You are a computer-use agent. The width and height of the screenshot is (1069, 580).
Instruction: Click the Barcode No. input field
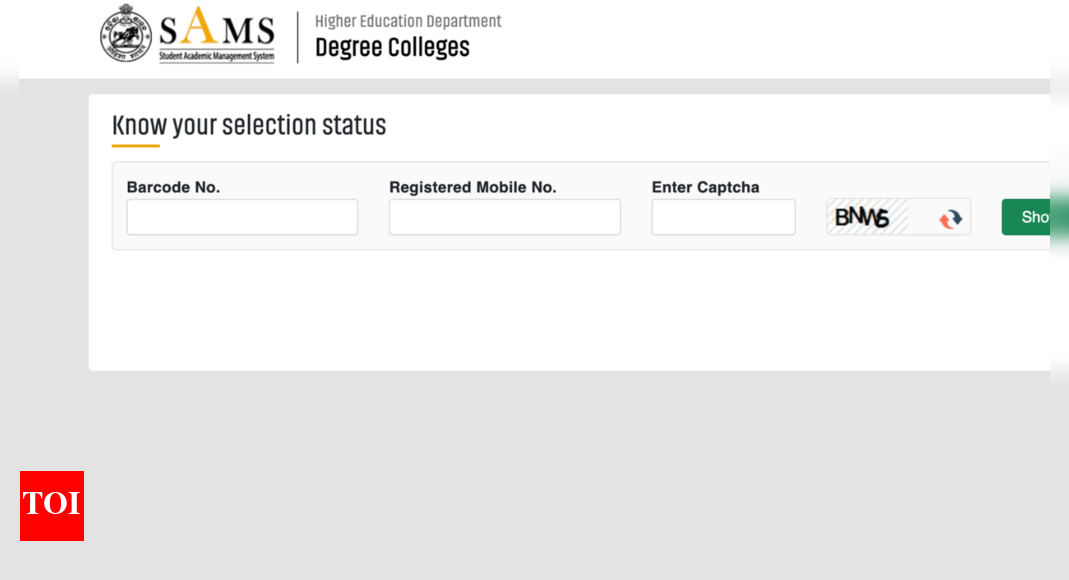pos(242,217)
